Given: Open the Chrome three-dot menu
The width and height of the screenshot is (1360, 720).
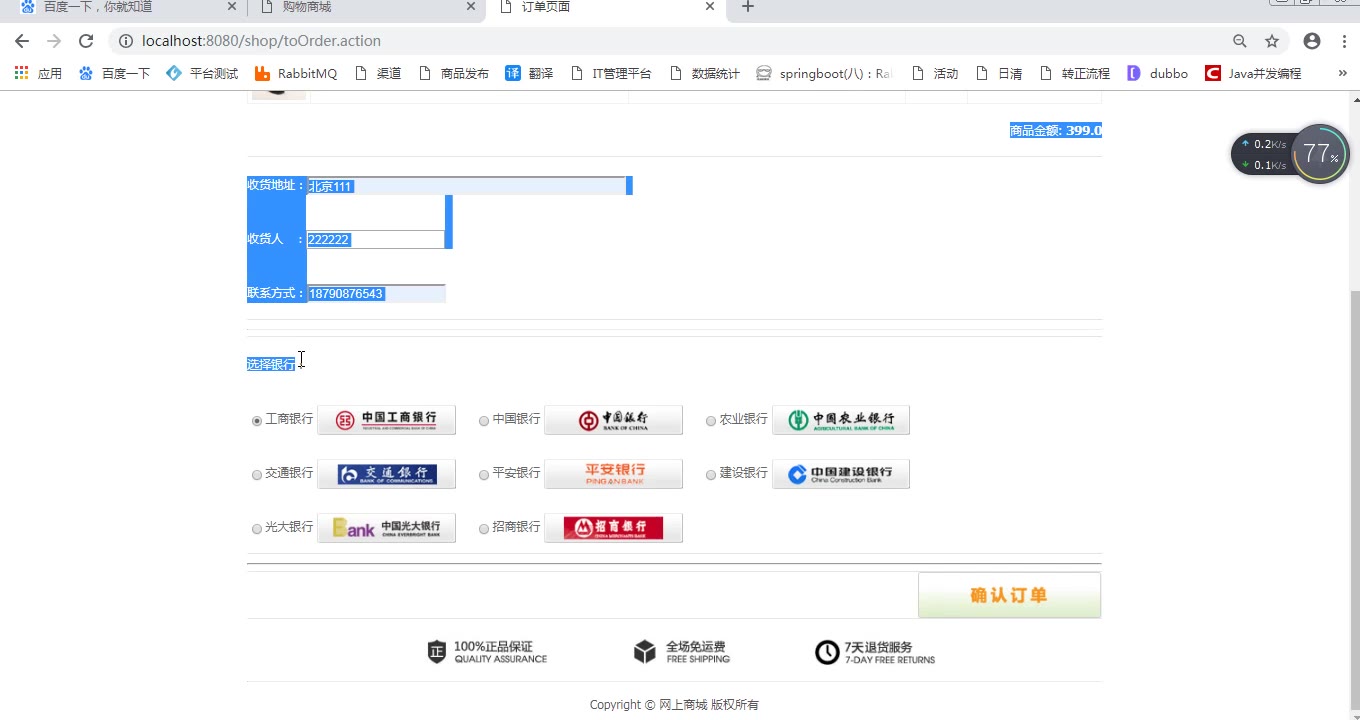Looking at the screenshot, I should click(1345, 41).
